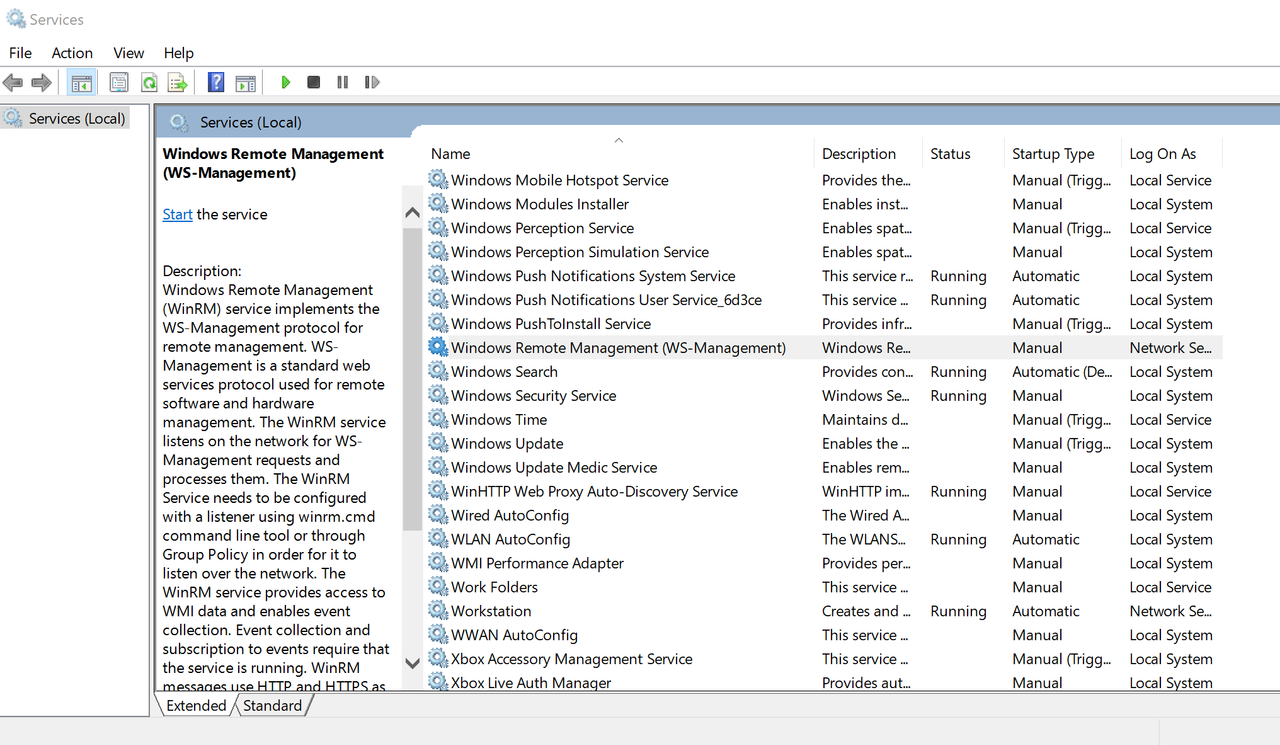Select WWAN AutoConfig row
1280x745 pixels.
pos(824,635)
